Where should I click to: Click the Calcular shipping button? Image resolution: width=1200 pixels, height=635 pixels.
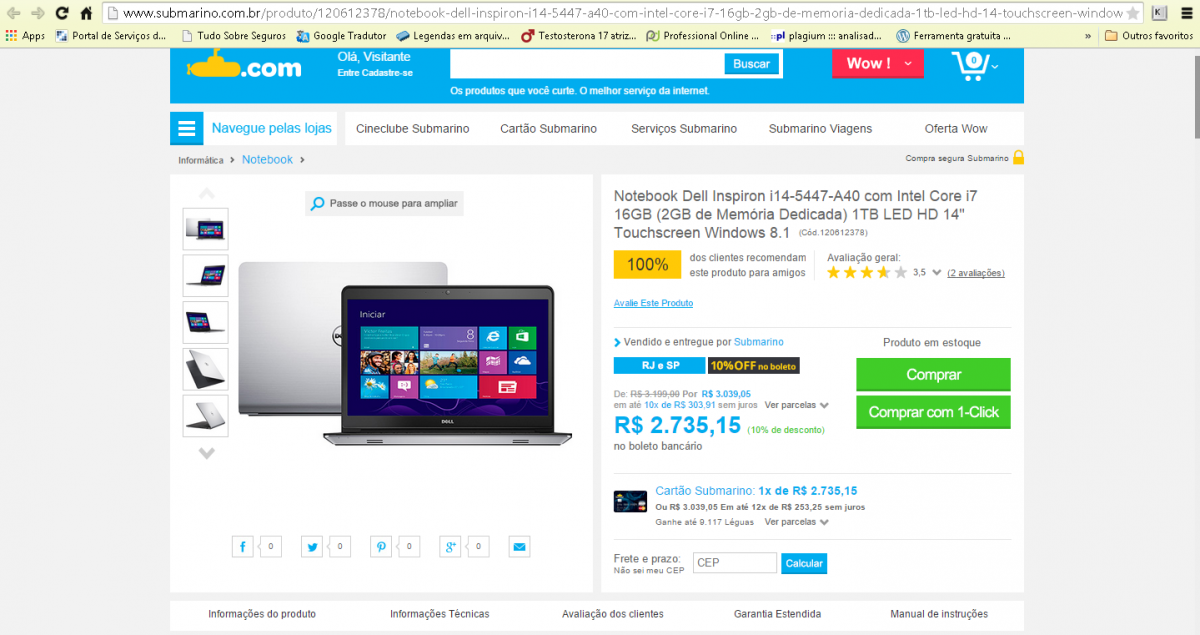click(x=804, y=563)
